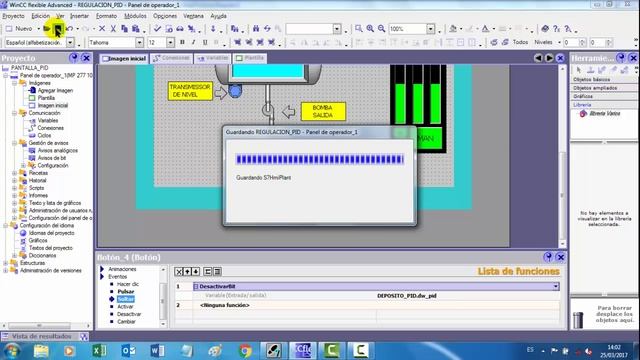The height and width of the screenshot is (360, 640).
Task: Click the delete function X icon
Action: click(179, 271)
